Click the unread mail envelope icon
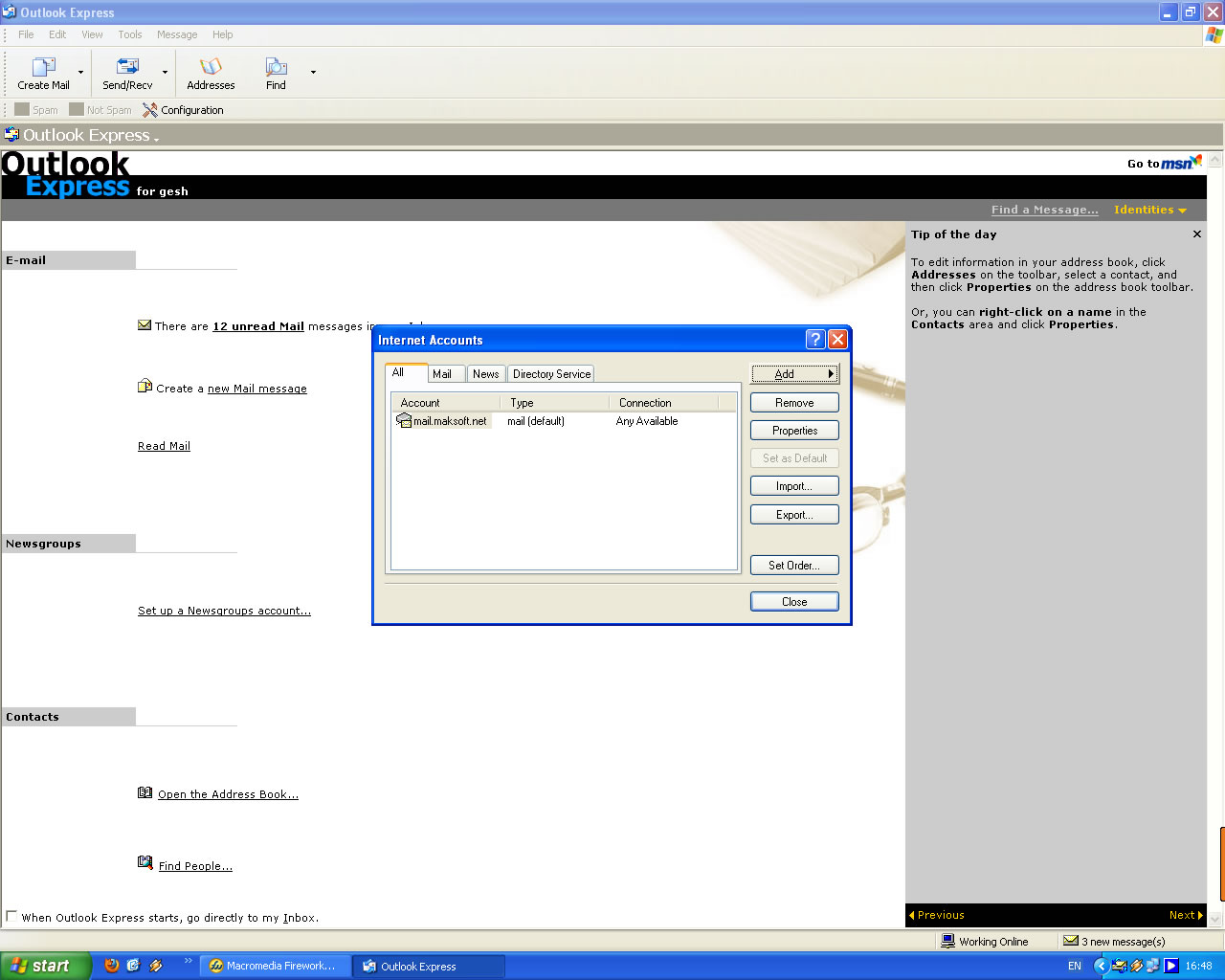Screen dimensions: 1225x980 145,325
